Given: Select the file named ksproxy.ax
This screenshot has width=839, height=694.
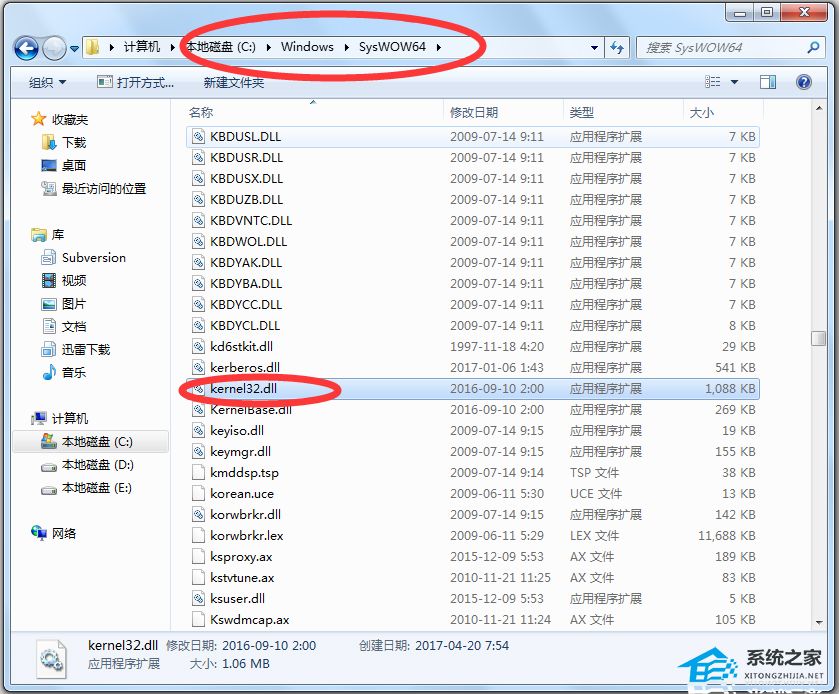Looking at the screenshot, I should click(x=241, y=556).
